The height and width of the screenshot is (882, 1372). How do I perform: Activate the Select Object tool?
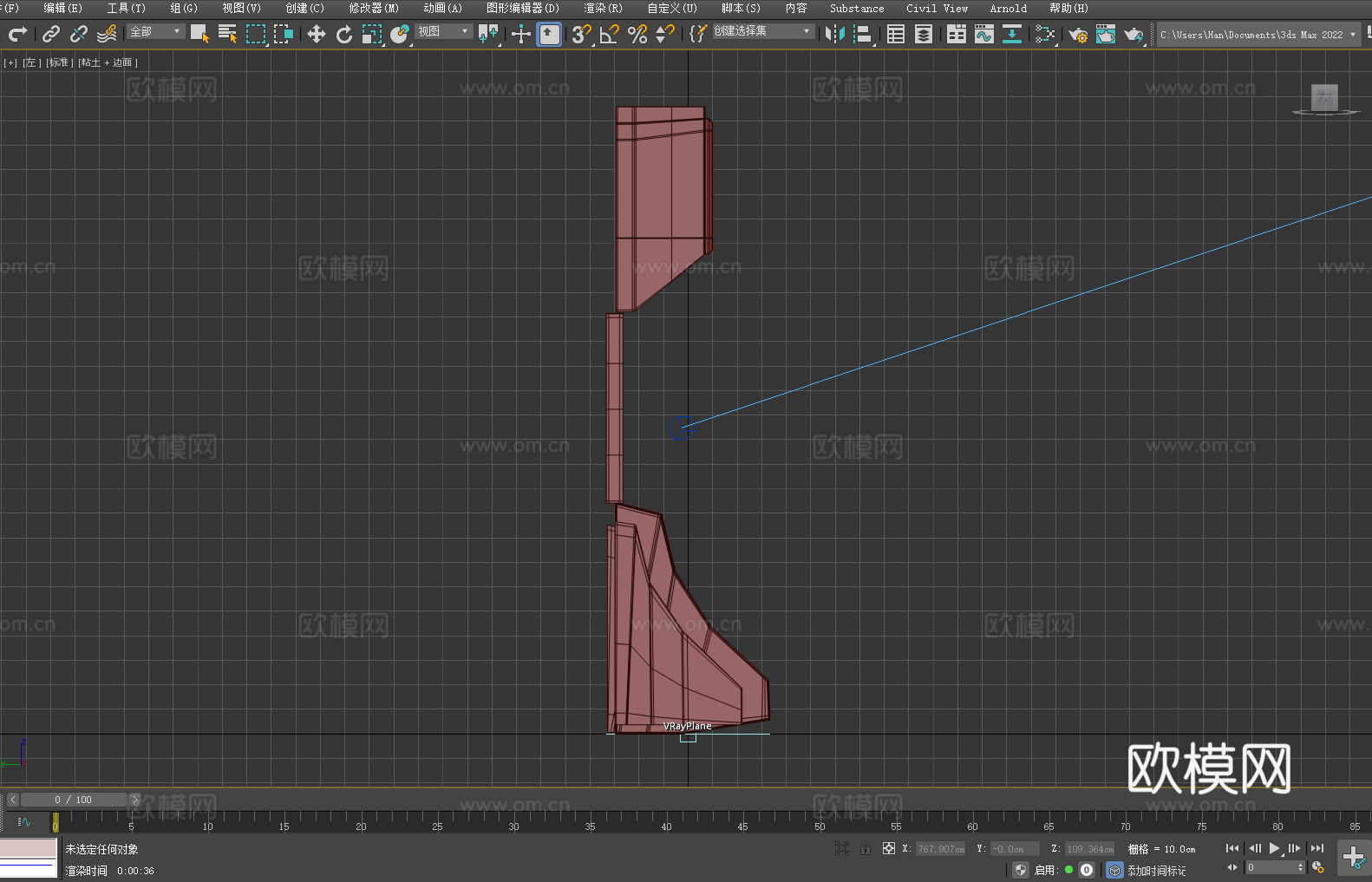199,34
